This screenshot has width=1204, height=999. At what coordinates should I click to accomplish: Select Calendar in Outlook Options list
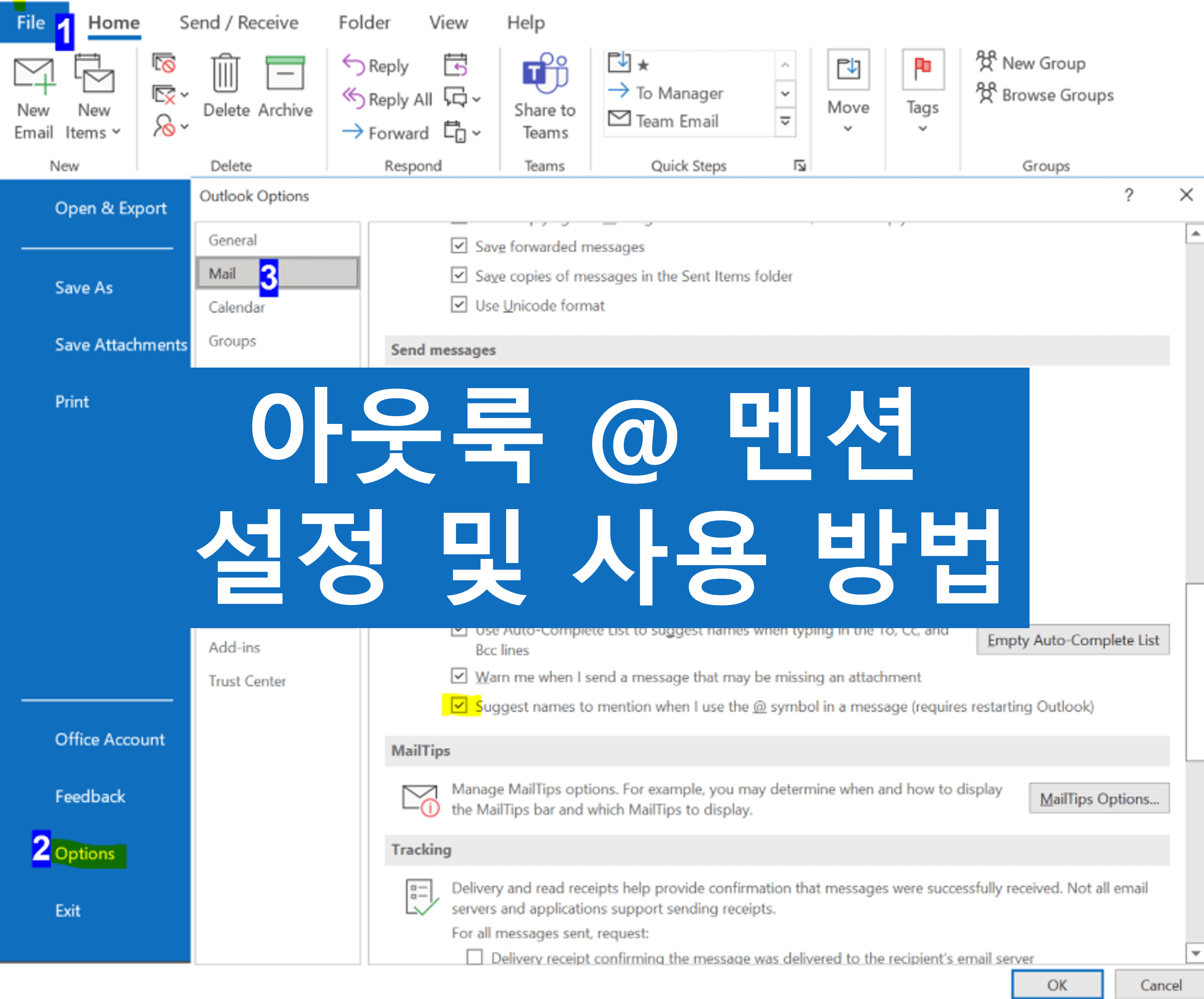click(x=236, y=307)
